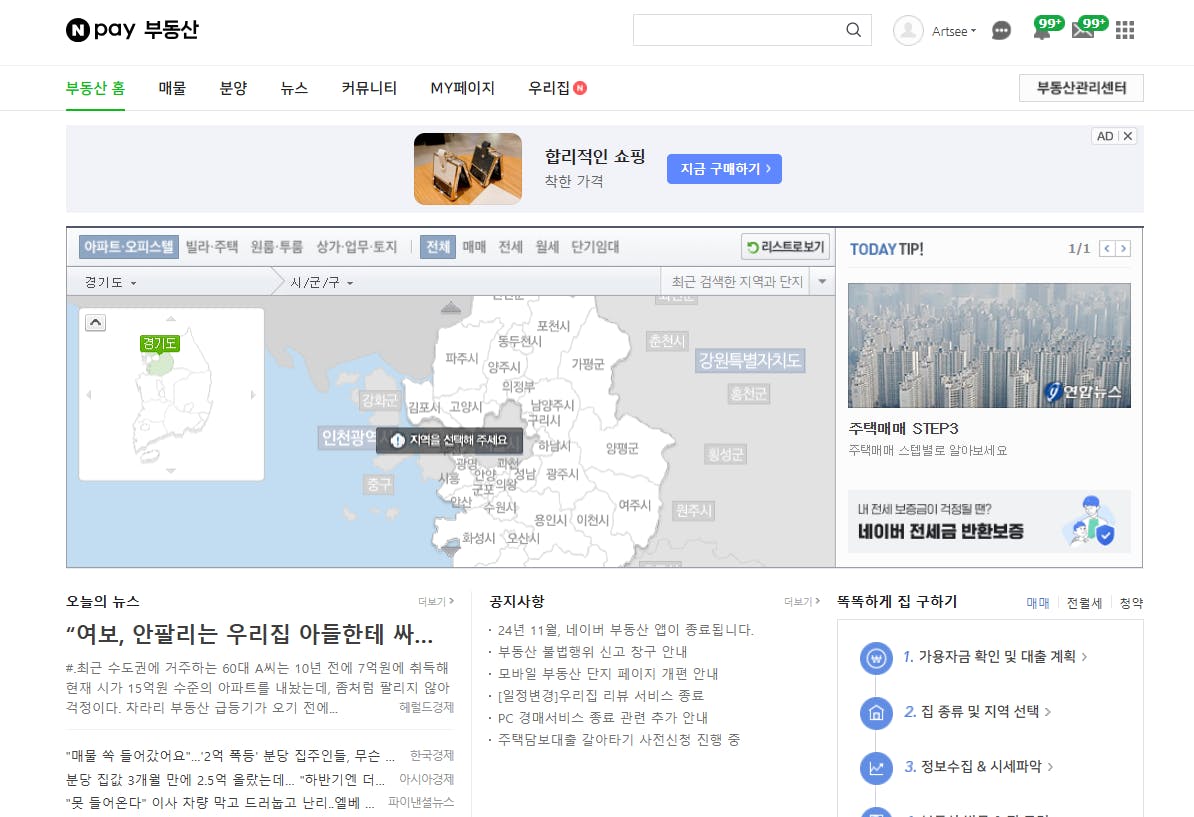This screenshot has height=817, width=1194.
Task: Collapse the mini map panel arrow
Action: (95, 322)
